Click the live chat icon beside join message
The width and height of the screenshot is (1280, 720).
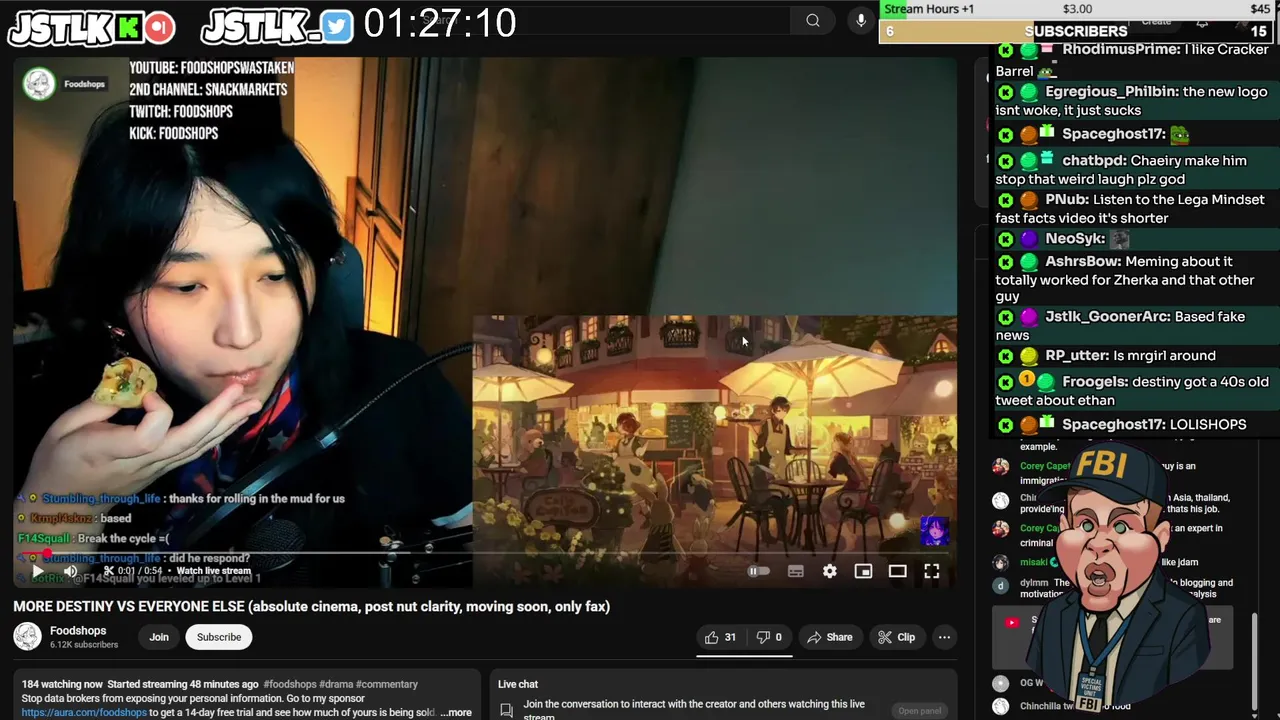tap(506, 710)
